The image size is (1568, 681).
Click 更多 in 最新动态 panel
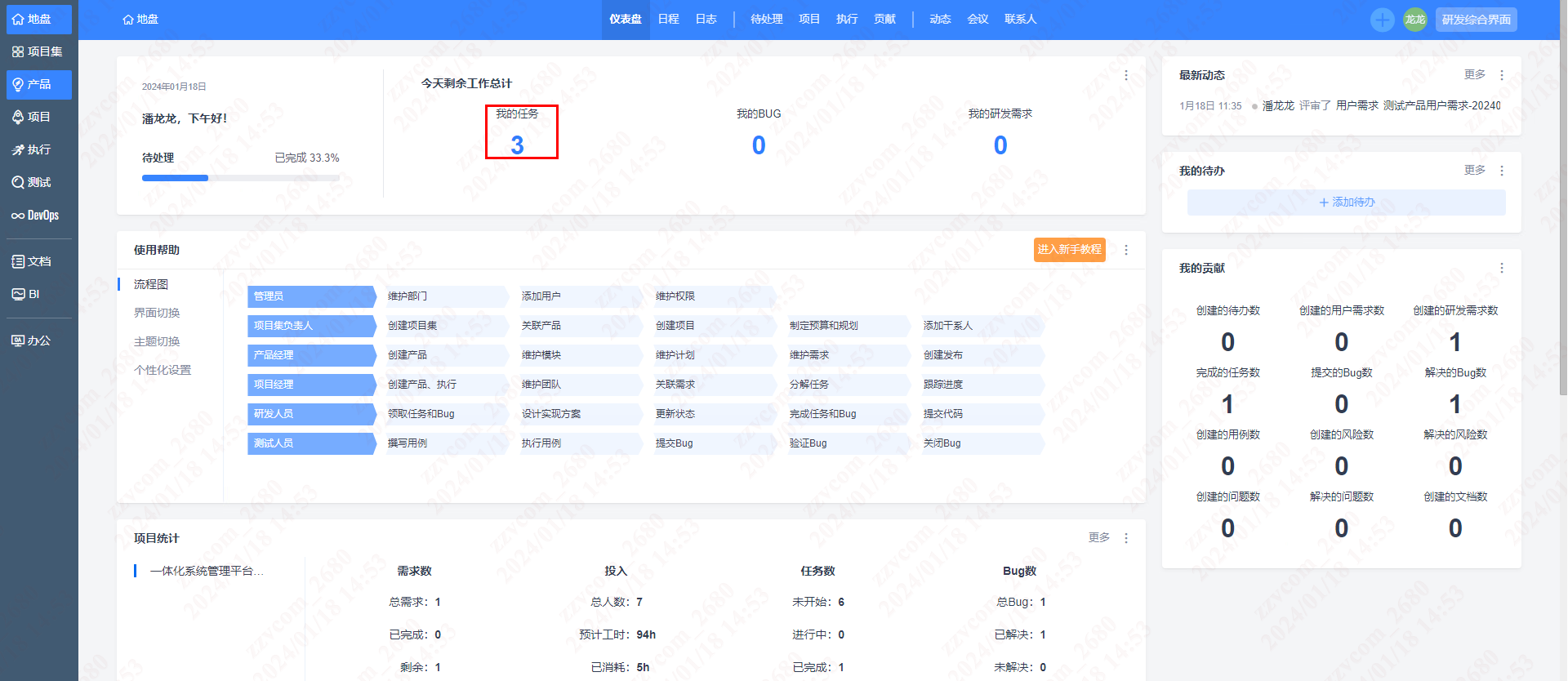[1474, 74]
